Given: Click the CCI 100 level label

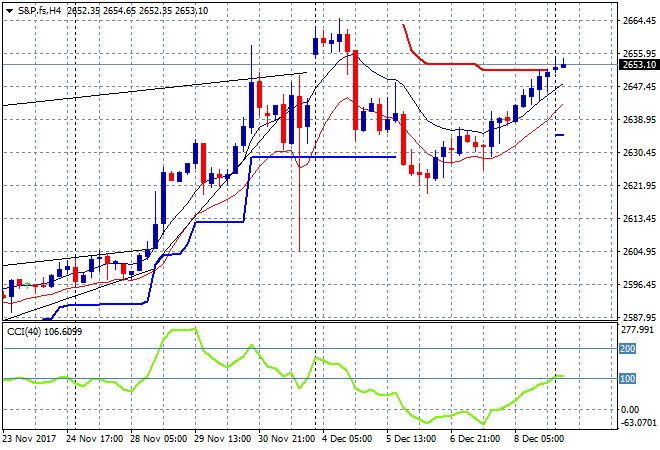Looking at the screenshot, I should 627,378.
